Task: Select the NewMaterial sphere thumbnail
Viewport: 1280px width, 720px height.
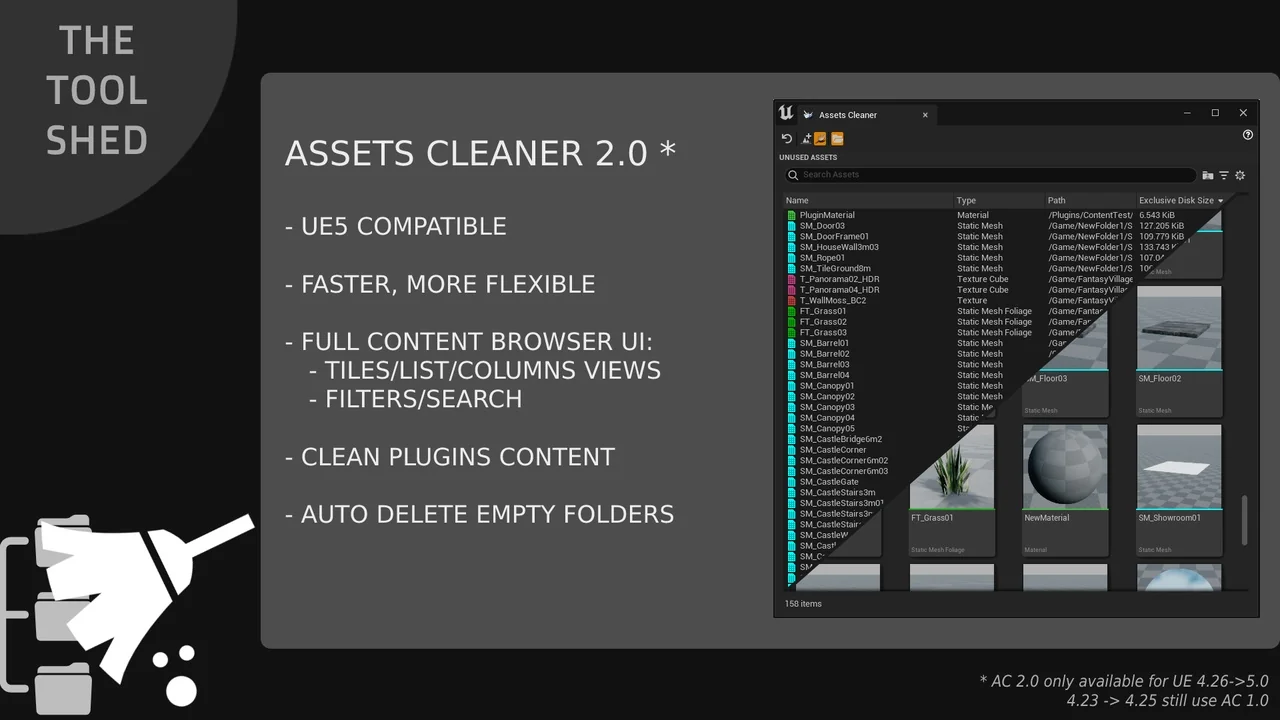Action: pos(1065,468)
